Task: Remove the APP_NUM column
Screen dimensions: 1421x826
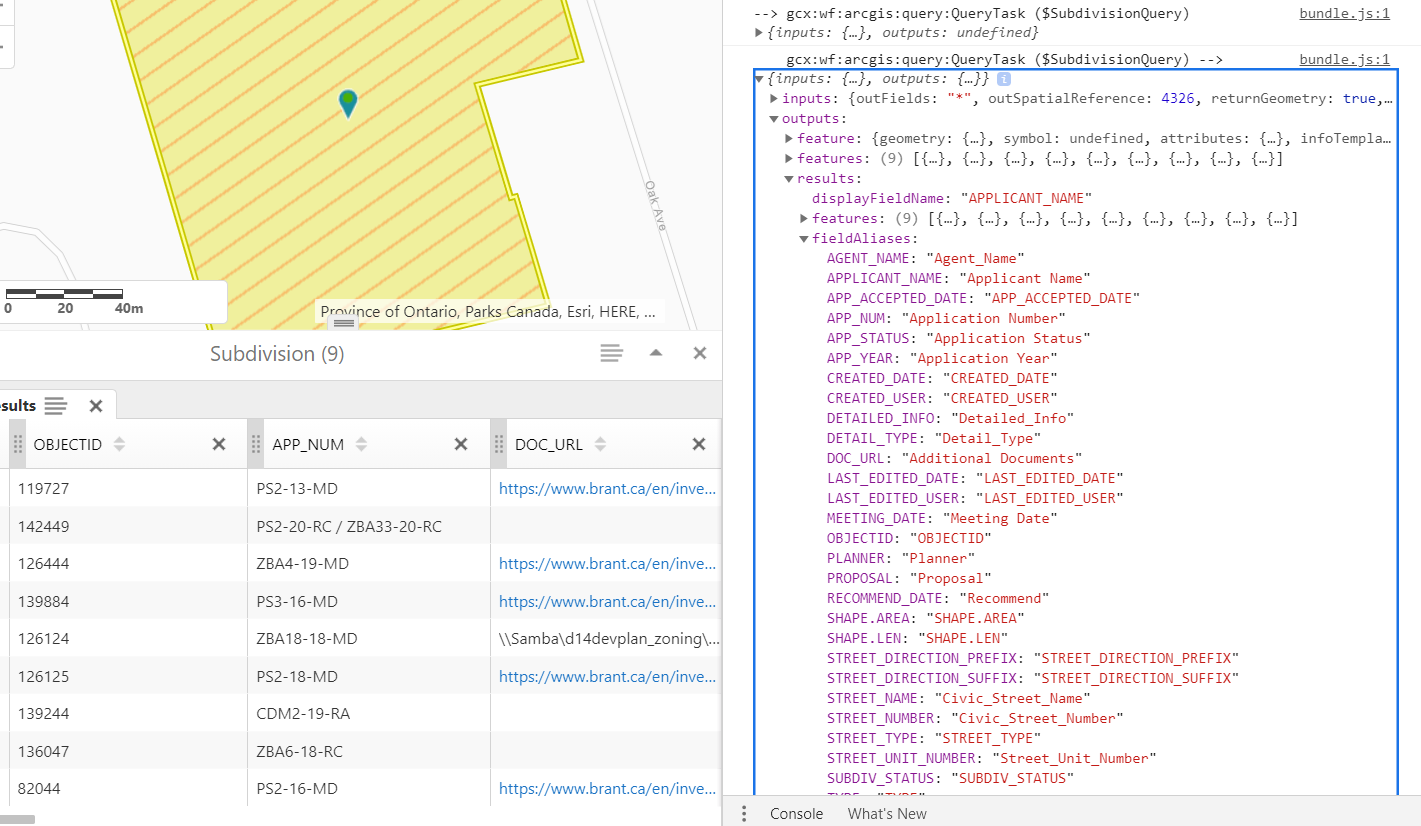Action: [x=461, y=444]
